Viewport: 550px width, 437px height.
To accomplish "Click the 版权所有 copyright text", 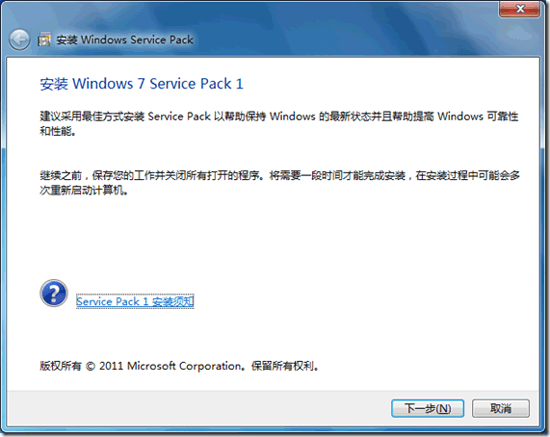I will click(x=60, y=366).
